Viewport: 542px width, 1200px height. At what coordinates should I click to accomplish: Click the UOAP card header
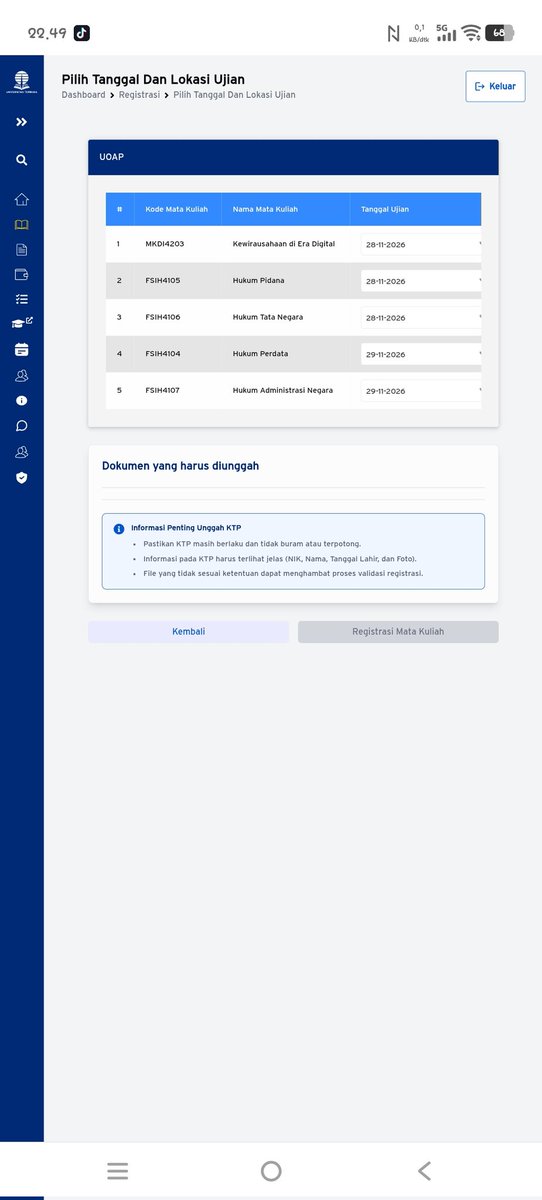pos(293,158)
